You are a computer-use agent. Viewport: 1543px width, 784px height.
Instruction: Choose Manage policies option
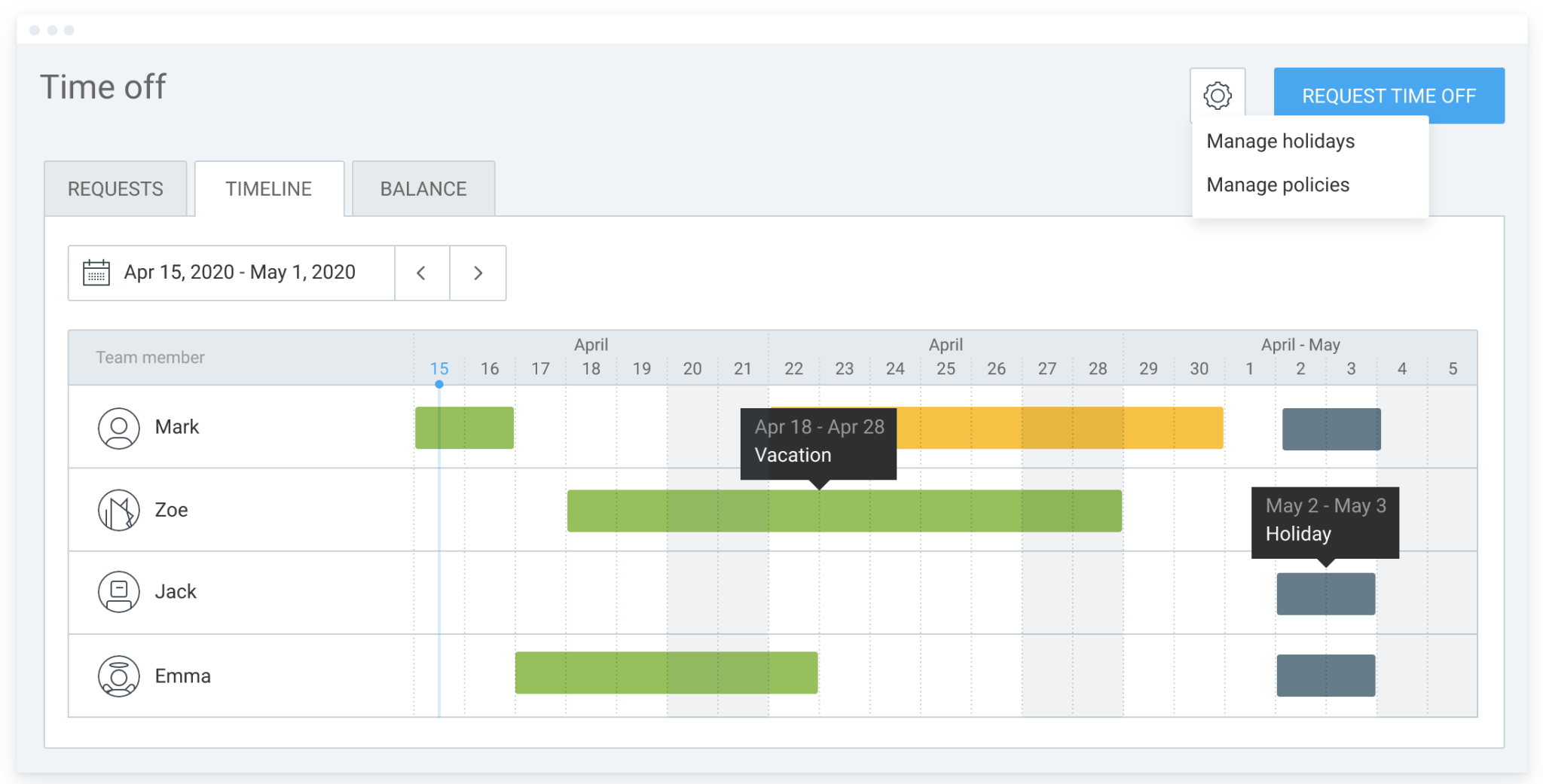(x=1278, y=185)
